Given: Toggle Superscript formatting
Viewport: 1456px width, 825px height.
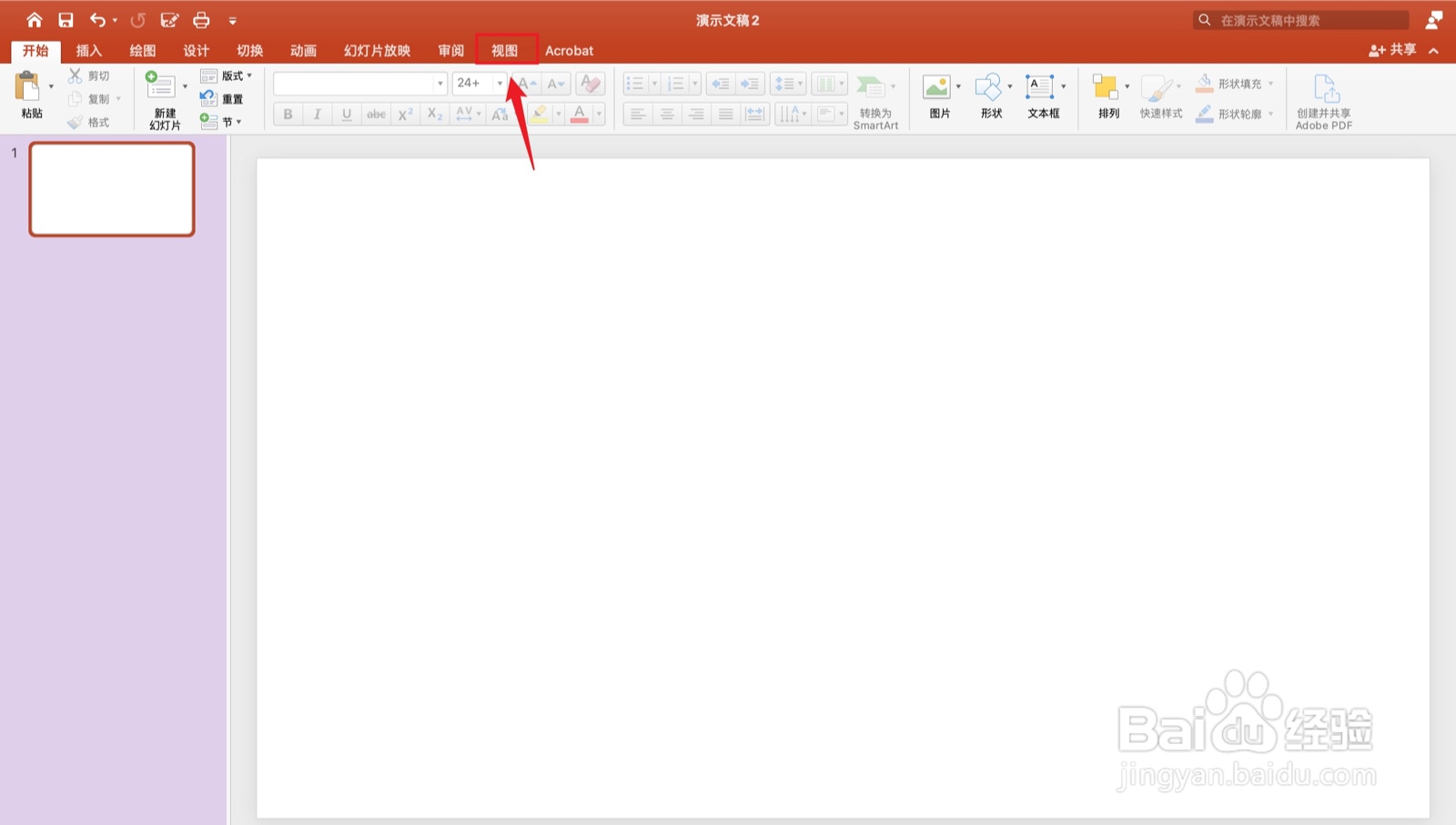Looking at the screenshot, I should click(406, 114).
